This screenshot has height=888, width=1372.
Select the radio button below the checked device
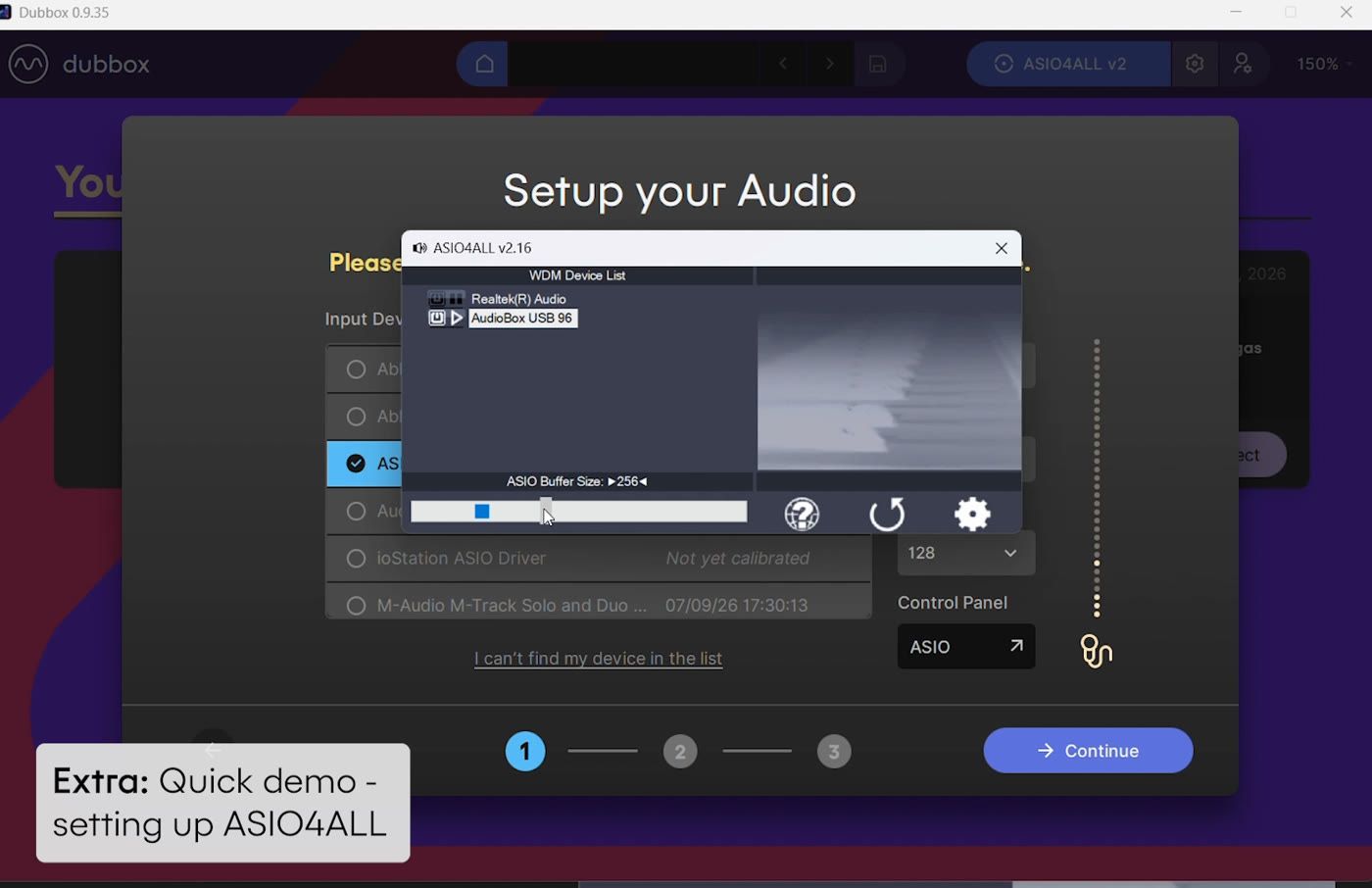click(356, 512)
